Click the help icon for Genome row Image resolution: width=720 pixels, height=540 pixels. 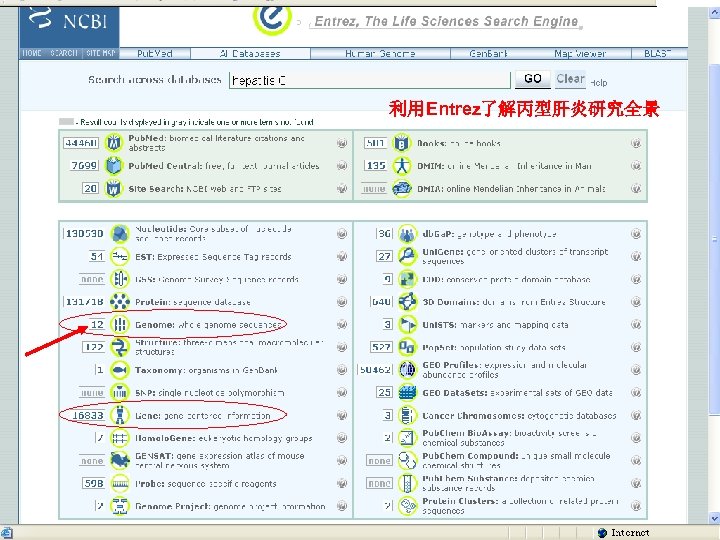tap(342, 324)
